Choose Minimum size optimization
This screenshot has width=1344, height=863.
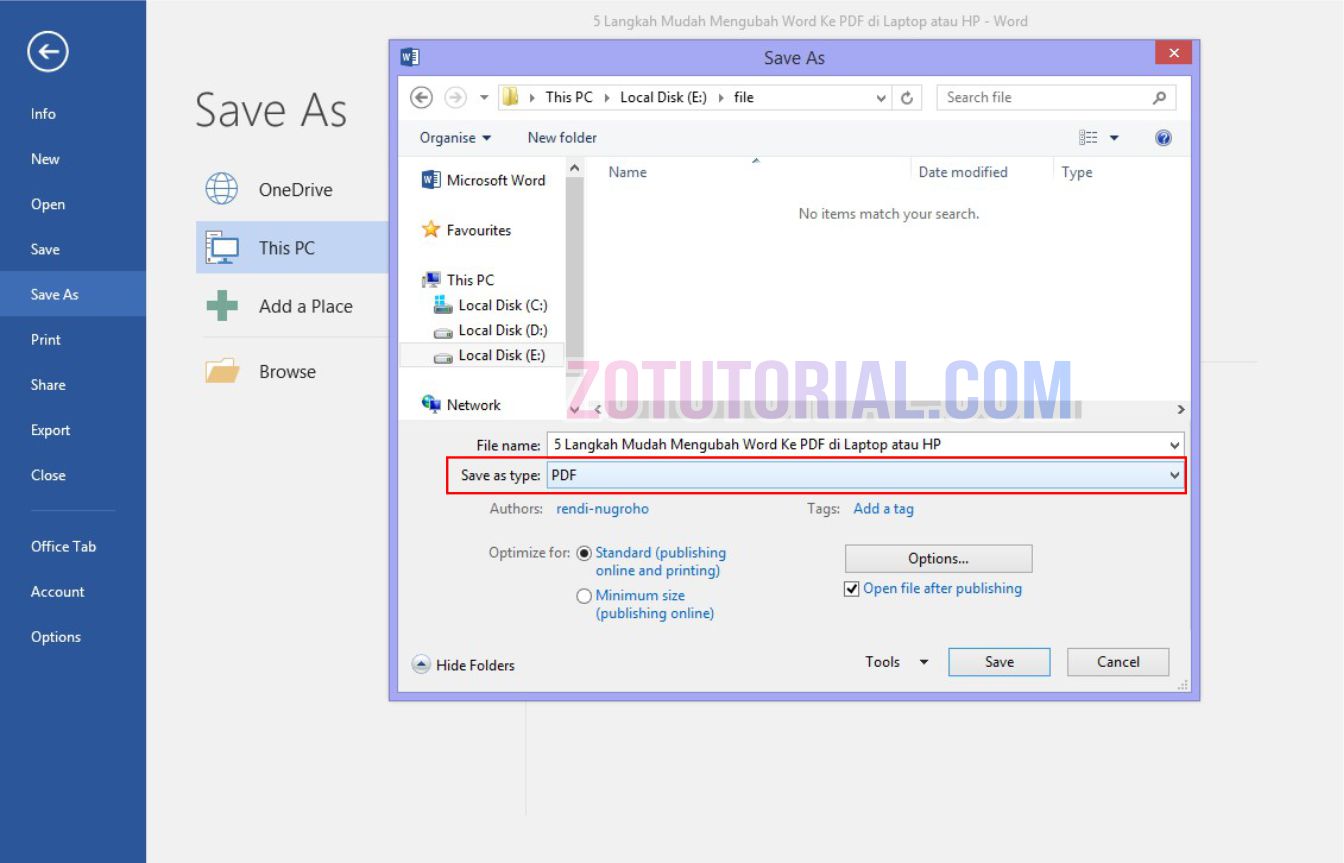[584, 596]
